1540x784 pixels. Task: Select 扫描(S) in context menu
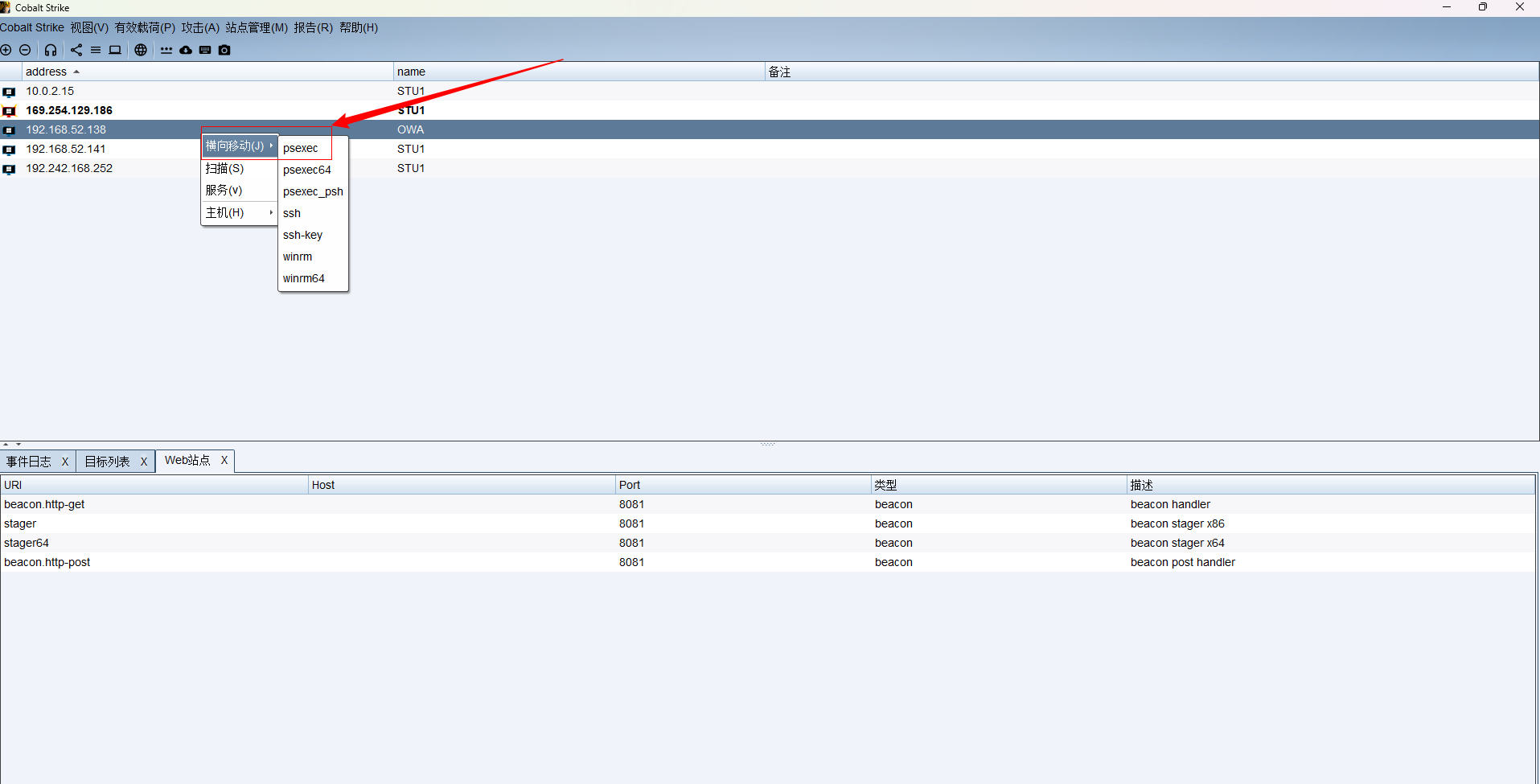tap(239, 168)
